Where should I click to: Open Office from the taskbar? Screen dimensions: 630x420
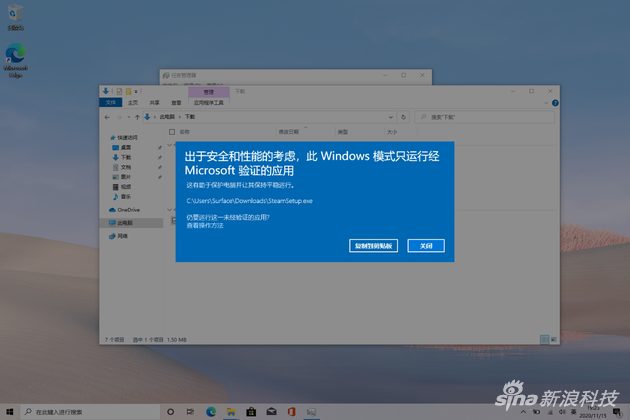292,412
